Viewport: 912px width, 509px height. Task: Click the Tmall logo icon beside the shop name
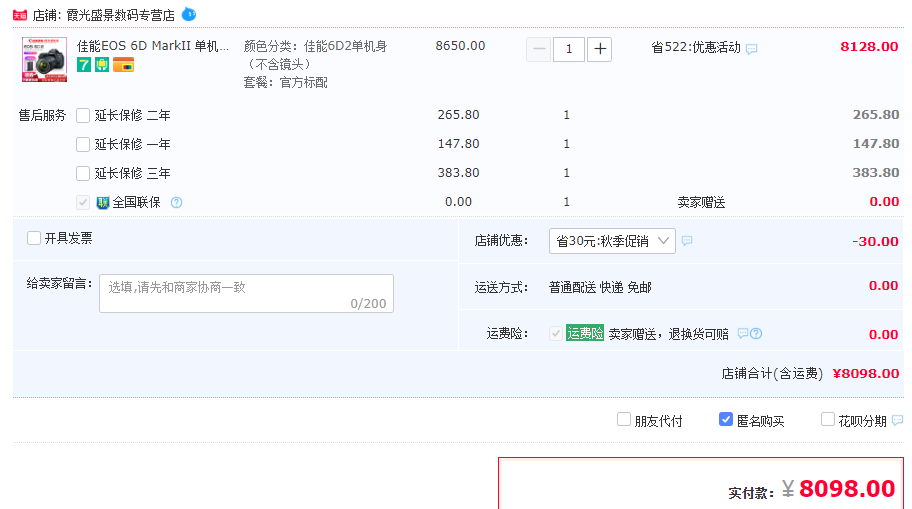[20, 15]
